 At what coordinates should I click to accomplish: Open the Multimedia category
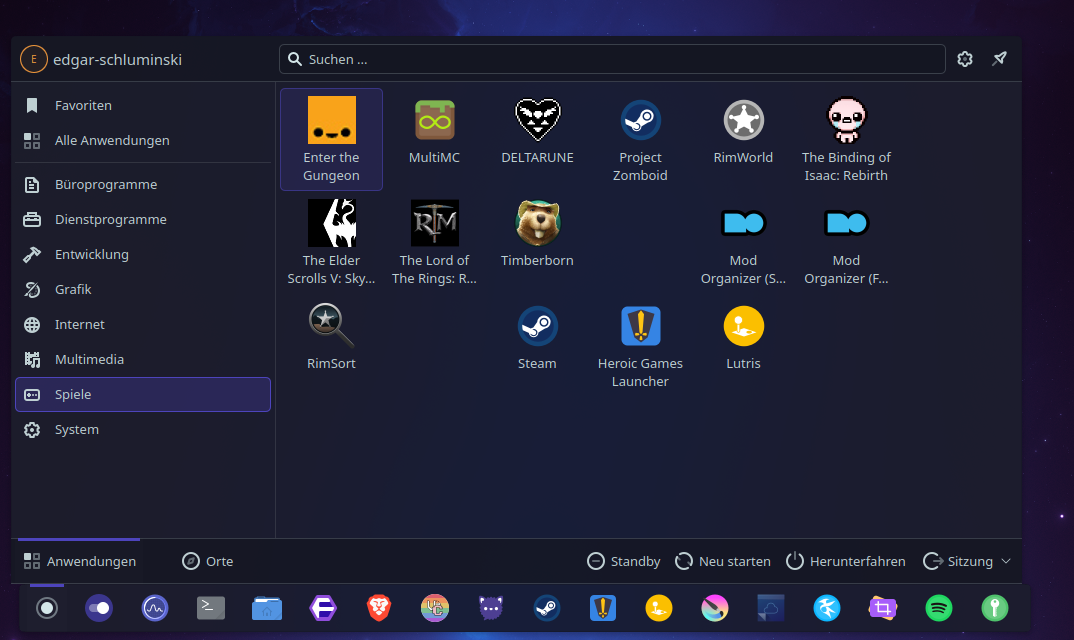click(143, 359)
